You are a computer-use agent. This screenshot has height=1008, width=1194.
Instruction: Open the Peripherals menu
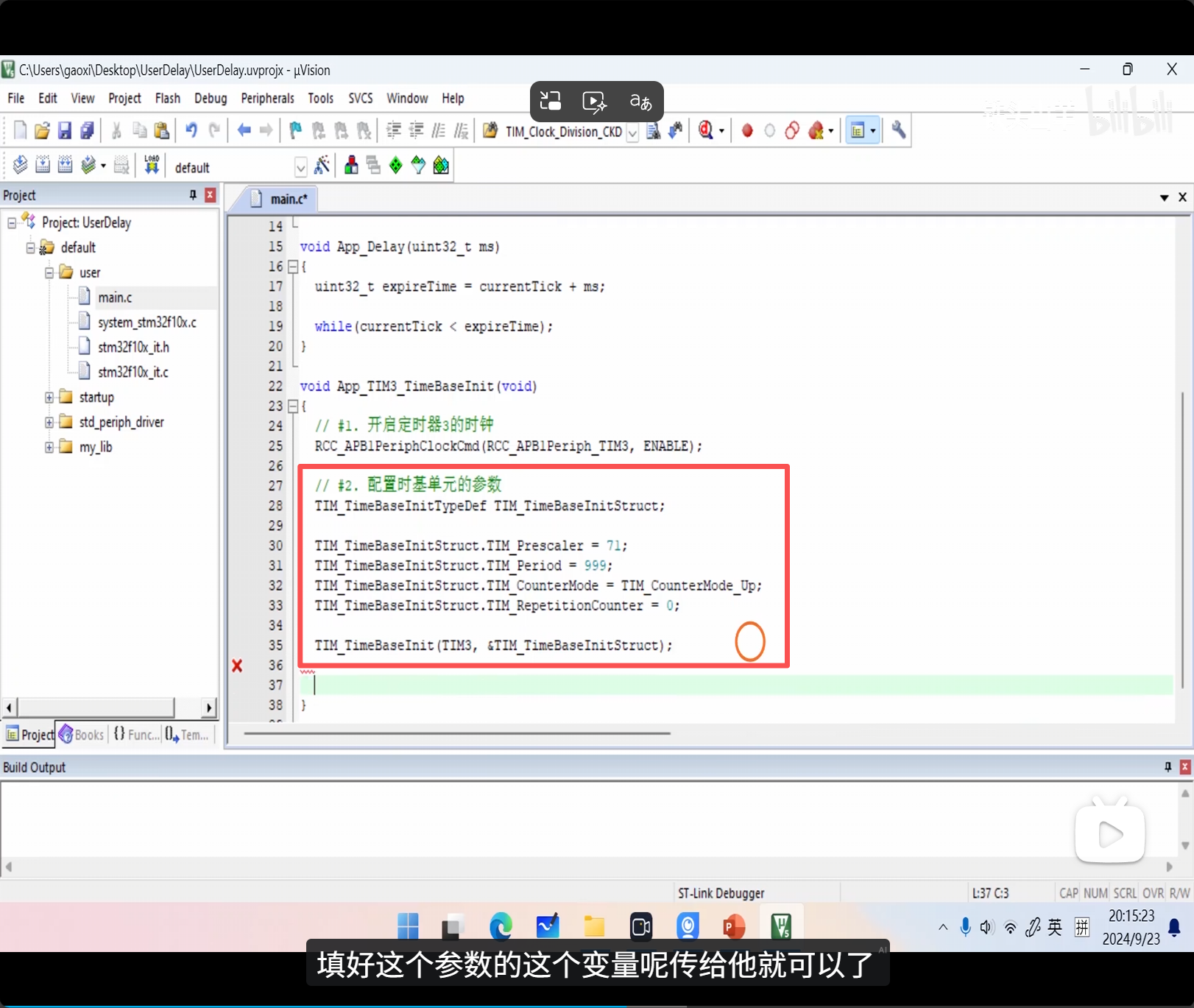(x=267, y=98)
